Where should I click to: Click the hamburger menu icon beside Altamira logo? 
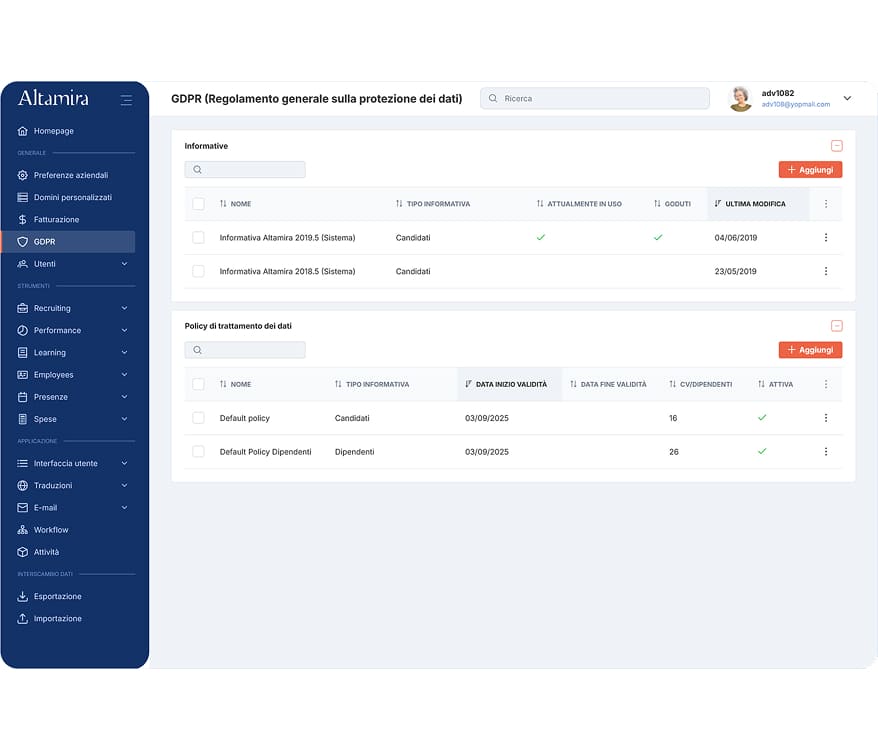[x=126, y=99]
